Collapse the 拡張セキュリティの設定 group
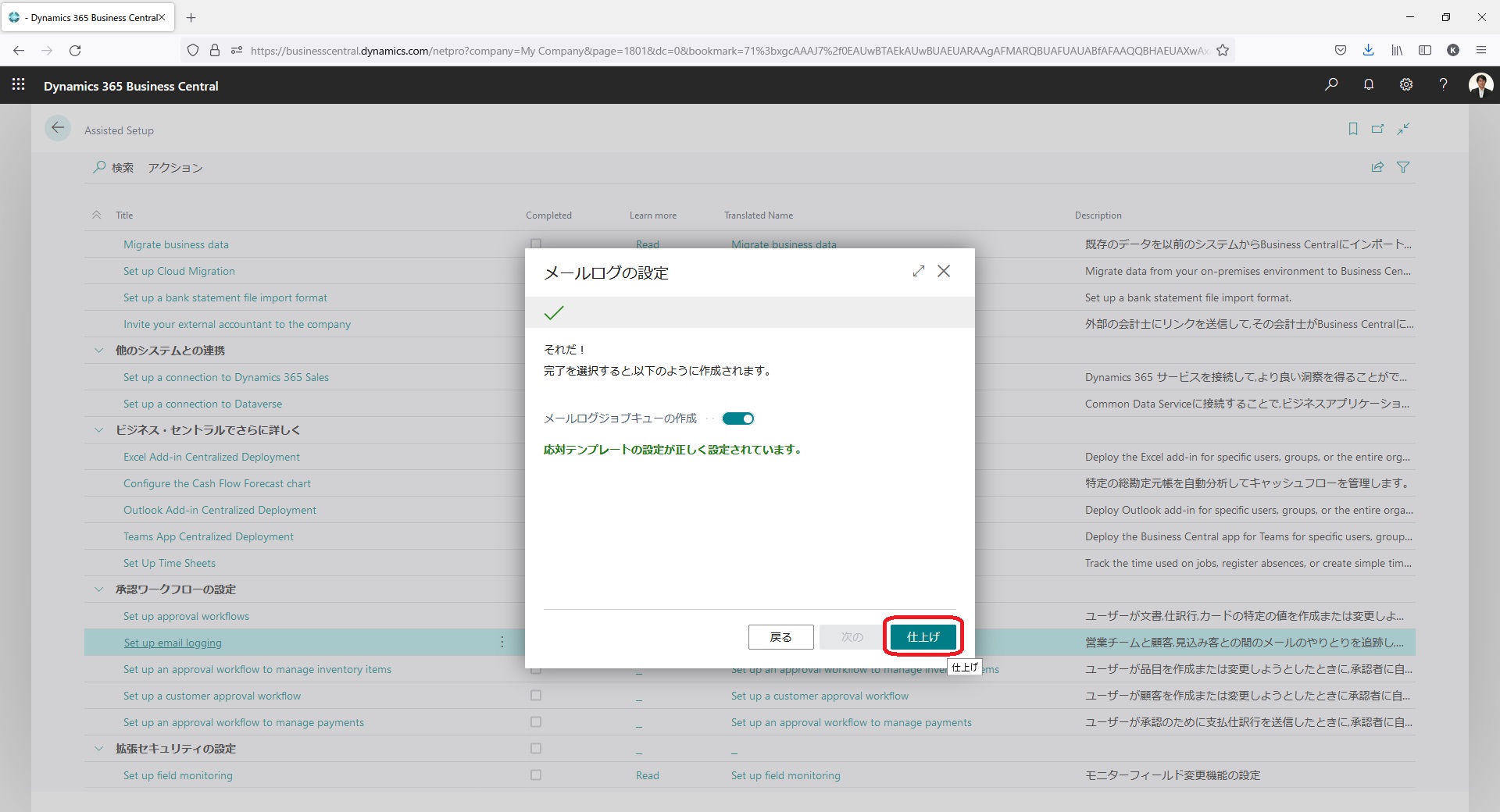This screenshot has width=1500, height=812. tap(99, 749)
